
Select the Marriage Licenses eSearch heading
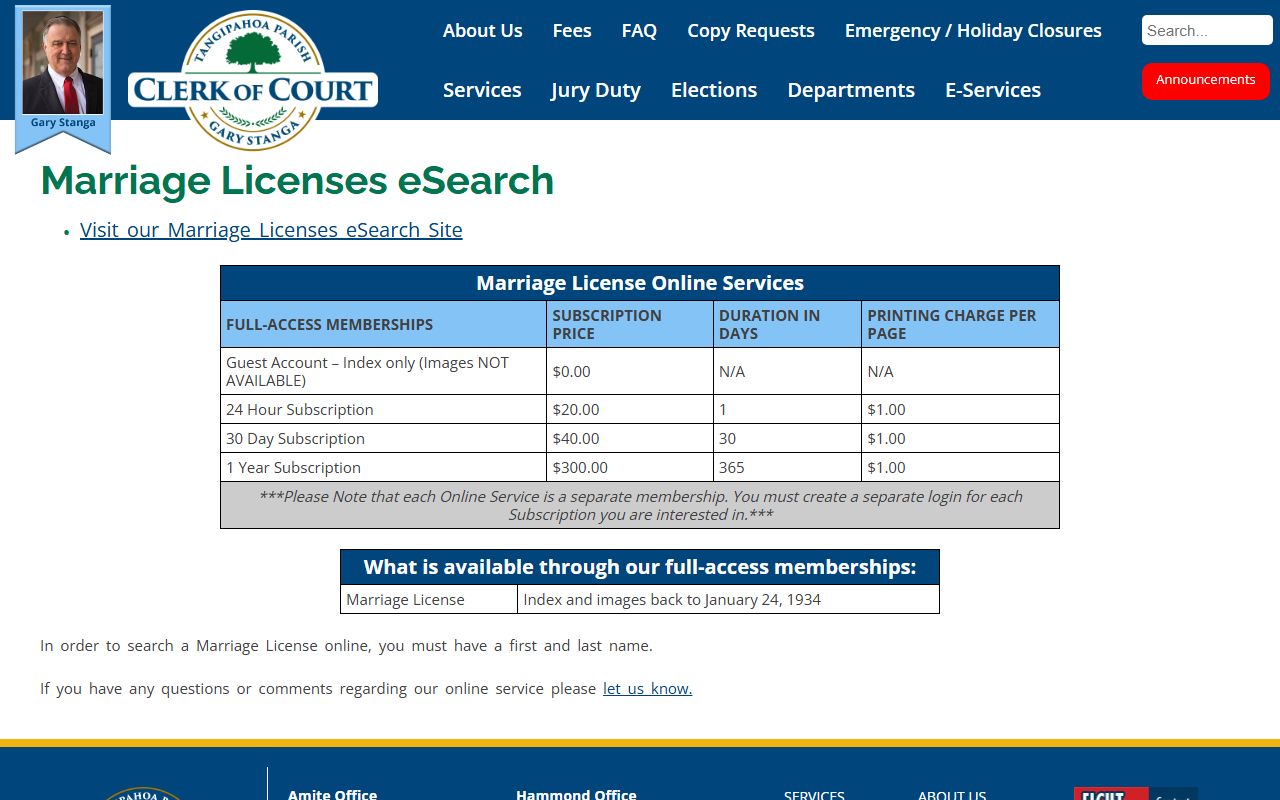pos(297,180)
